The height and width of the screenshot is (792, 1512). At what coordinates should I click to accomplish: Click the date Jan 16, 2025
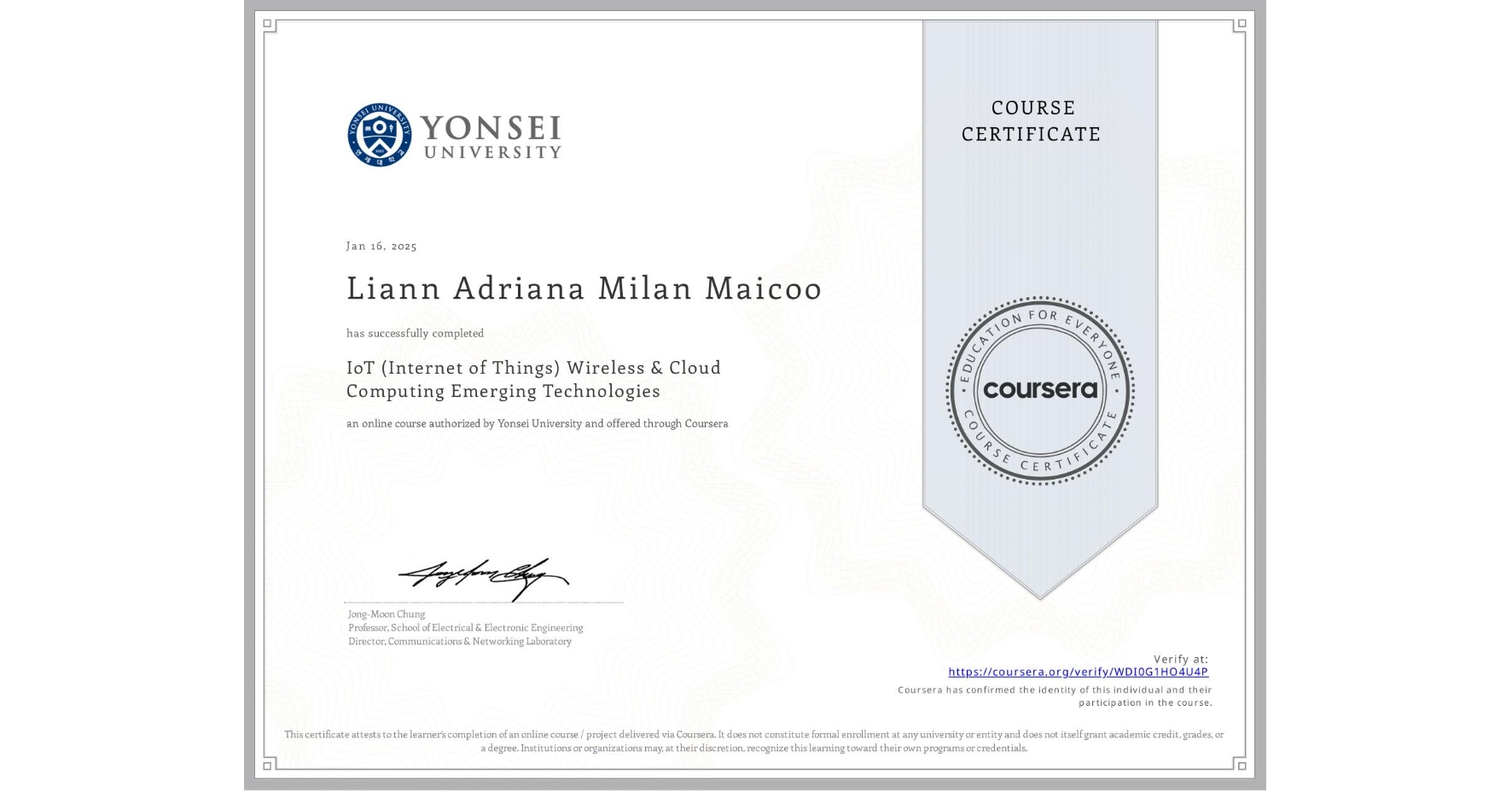point(381,246)
